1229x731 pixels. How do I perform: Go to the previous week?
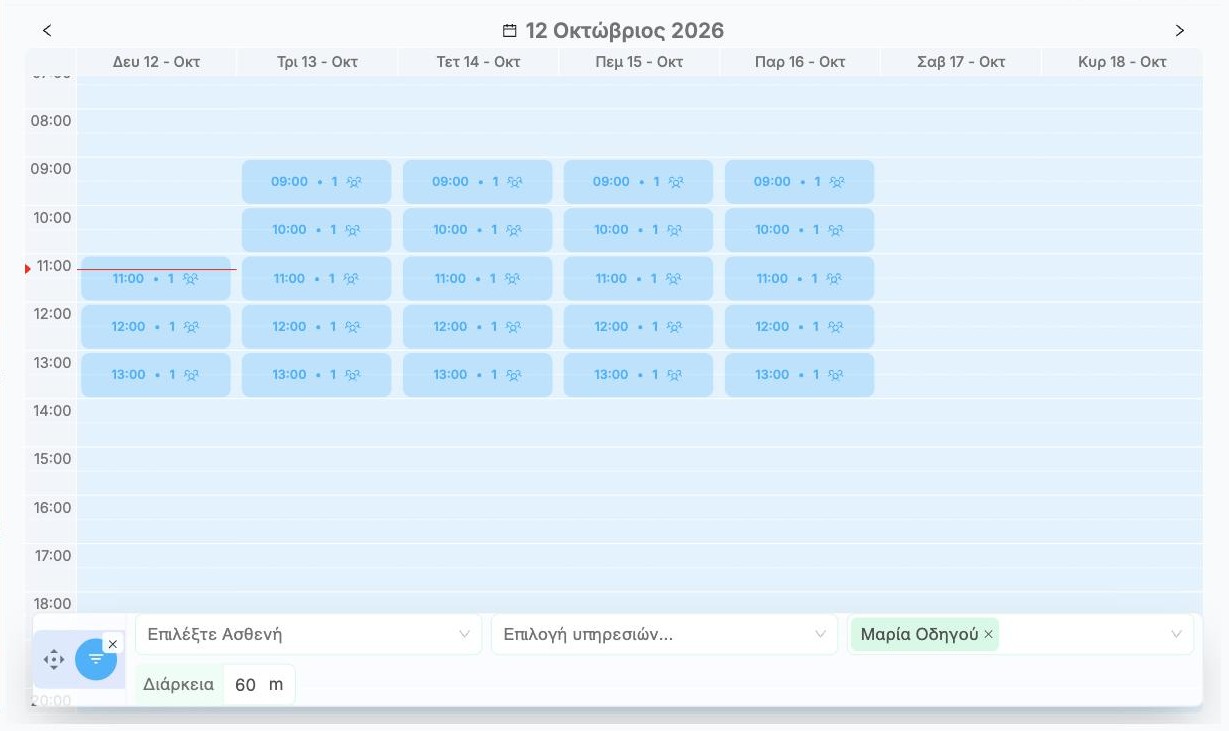47,31
